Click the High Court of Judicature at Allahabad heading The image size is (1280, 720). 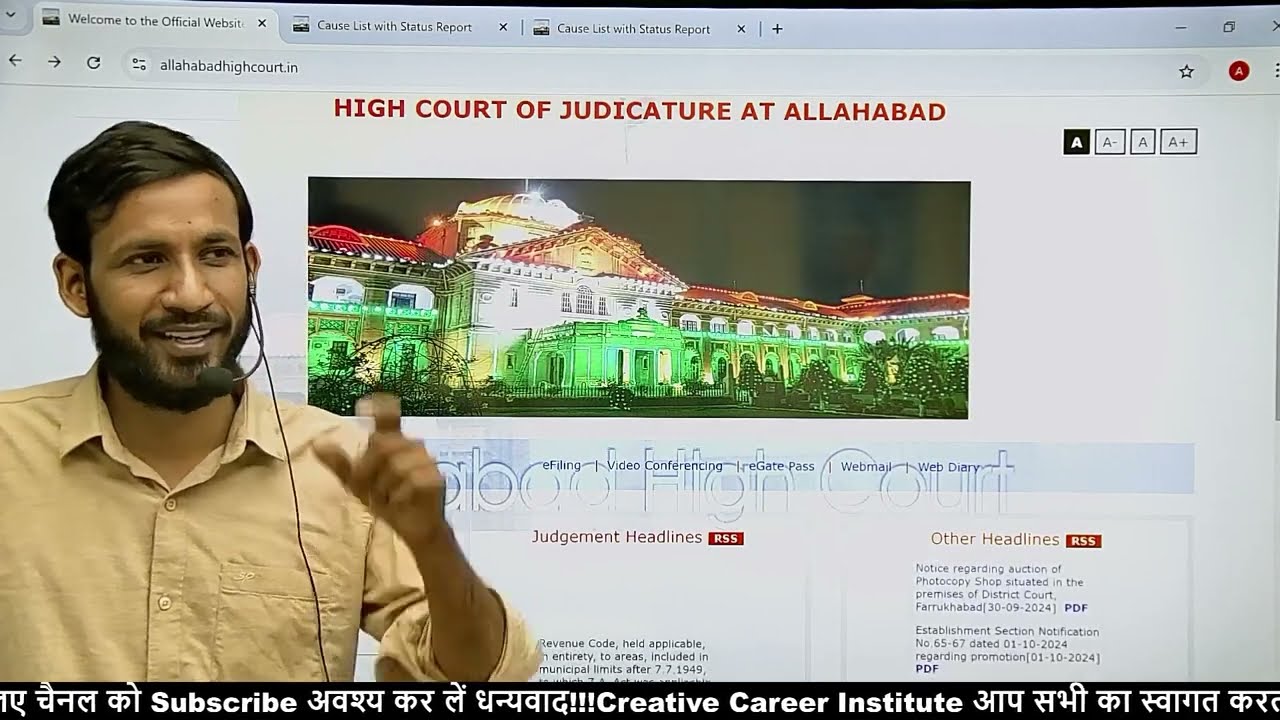[x=640, y=110]
